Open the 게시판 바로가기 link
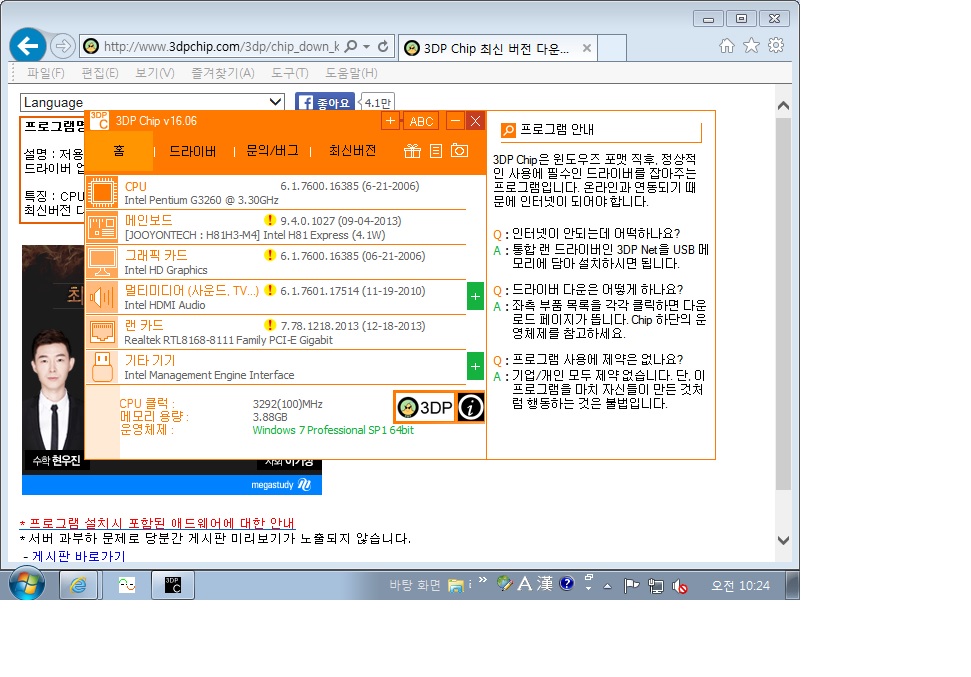971x677 pixels. [79, 556]
